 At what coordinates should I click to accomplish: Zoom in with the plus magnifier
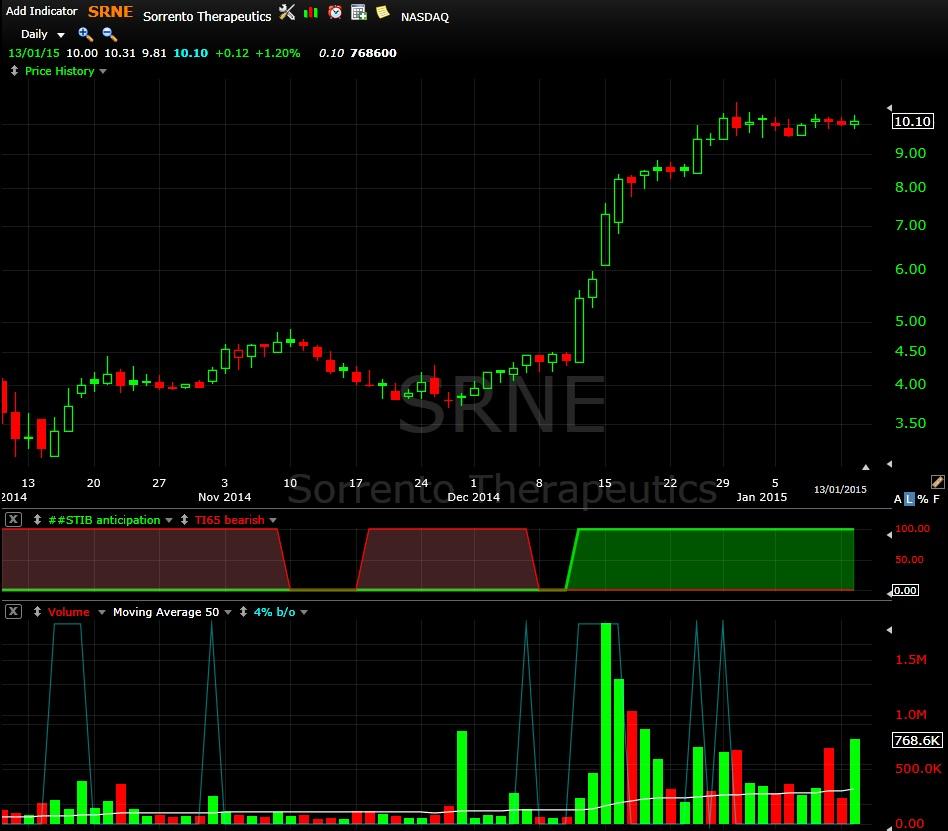(85, 34)
